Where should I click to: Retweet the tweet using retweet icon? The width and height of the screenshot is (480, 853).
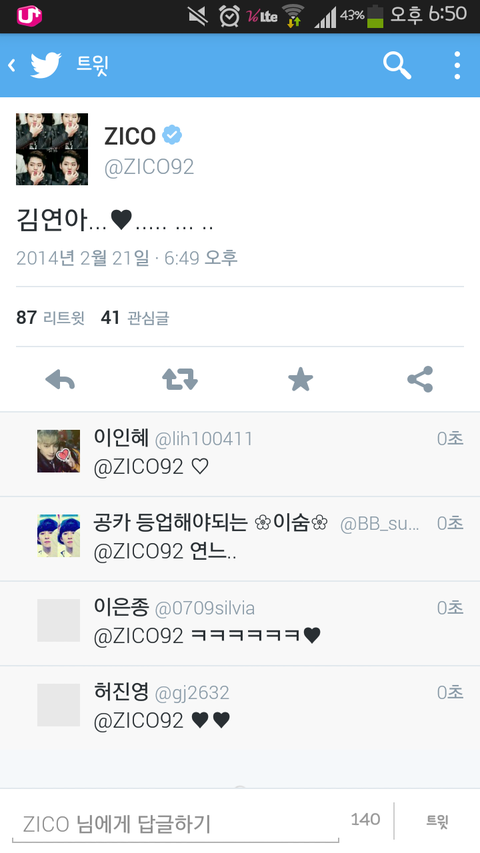click(180, 379)
